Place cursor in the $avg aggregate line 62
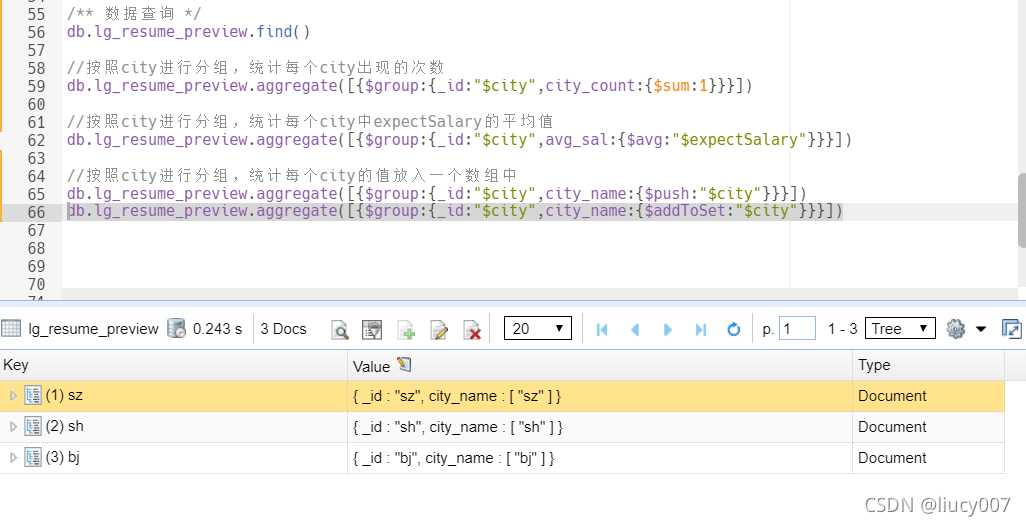The width and height of the screenshot is (1026, 526). tap(459, 139)
